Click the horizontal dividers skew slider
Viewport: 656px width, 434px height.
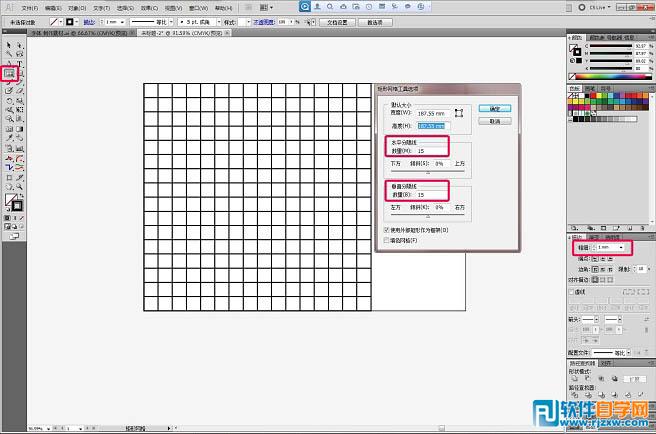[428, 172]
